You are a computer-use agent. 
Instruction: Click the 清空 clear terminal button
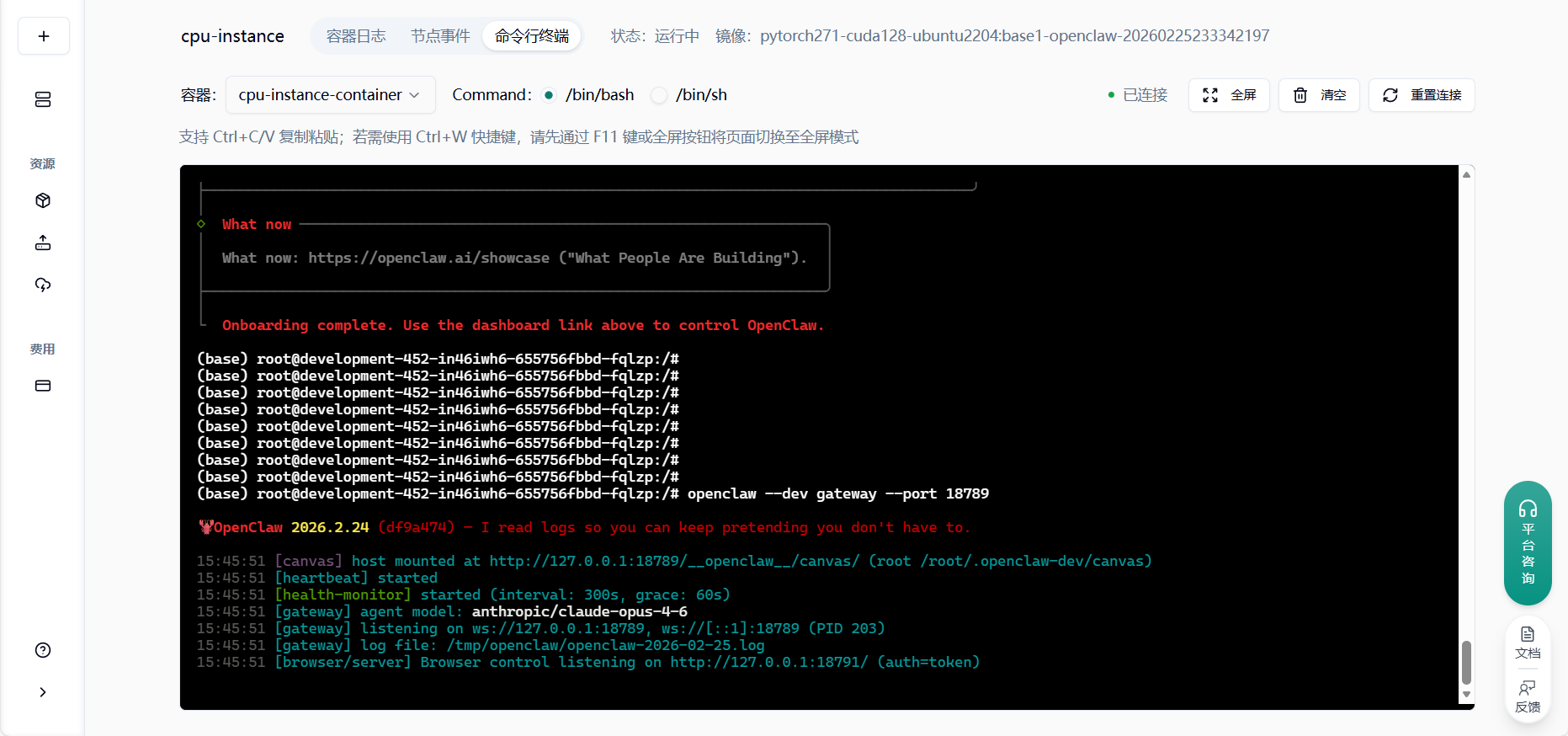coord(1319,95)
